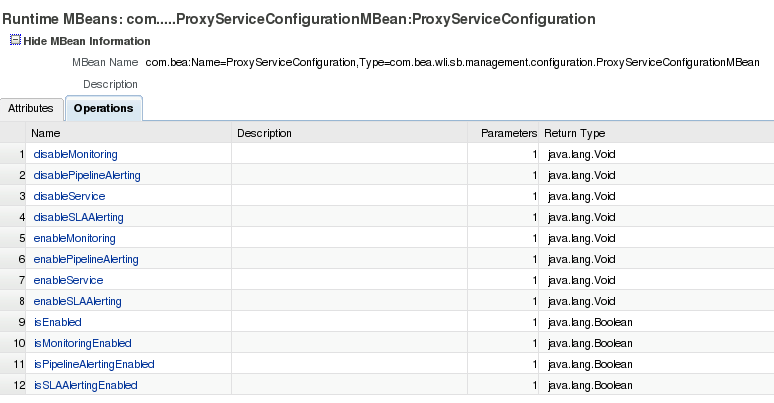774x403 pixels.
Task: Open the disablePipelineAlerting operation link
Action: pos(87,175)
